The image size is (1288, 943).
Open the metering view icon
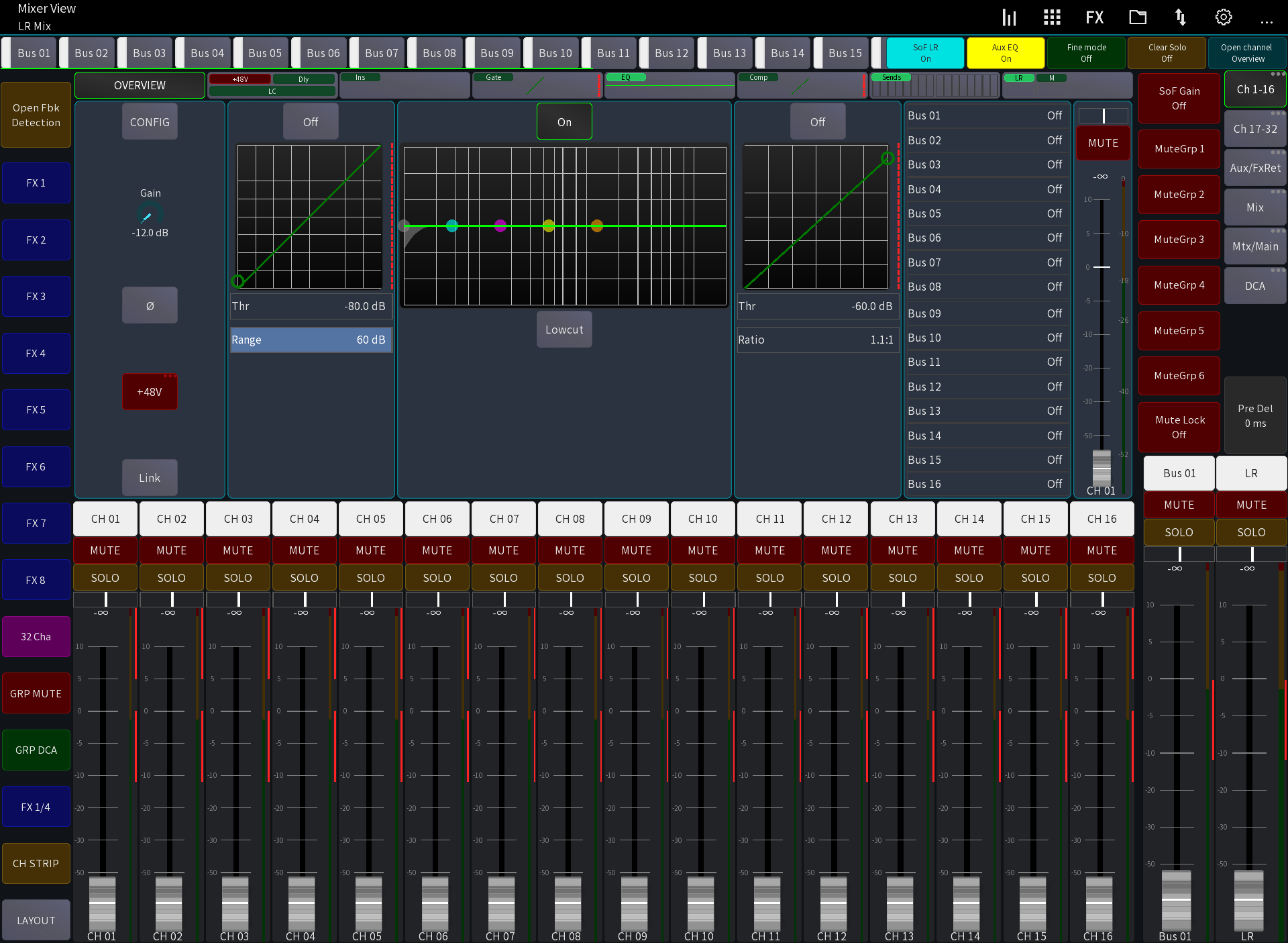pyautogui.click(x=1009, y=17)
